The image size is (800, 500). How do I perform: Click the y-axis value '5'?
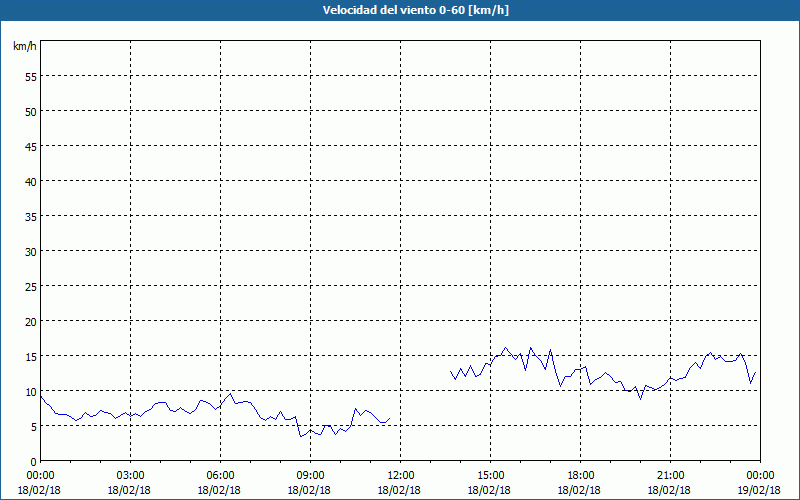[x=34, y=427]
